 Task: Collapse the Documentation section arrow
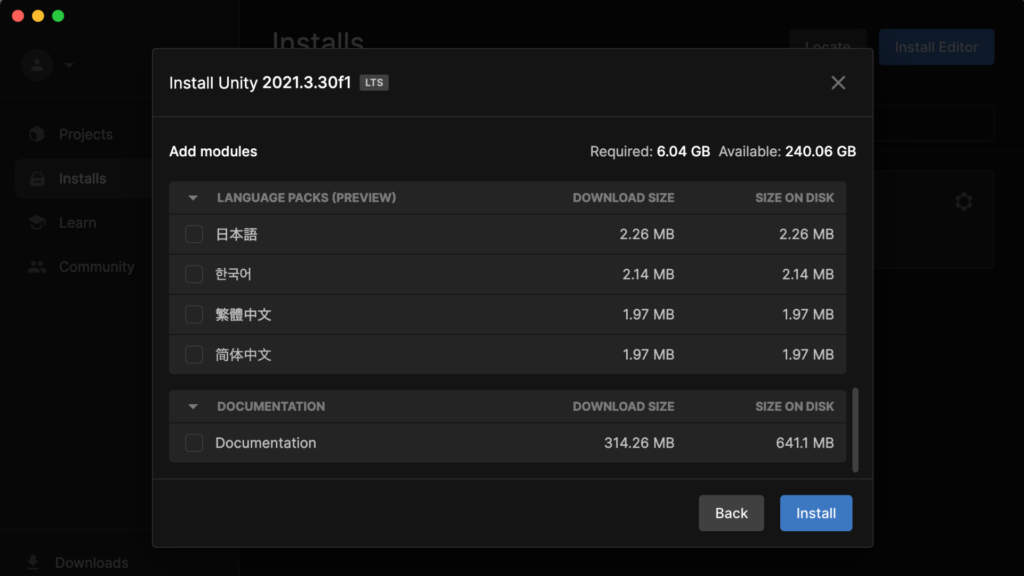pos(193,406)
